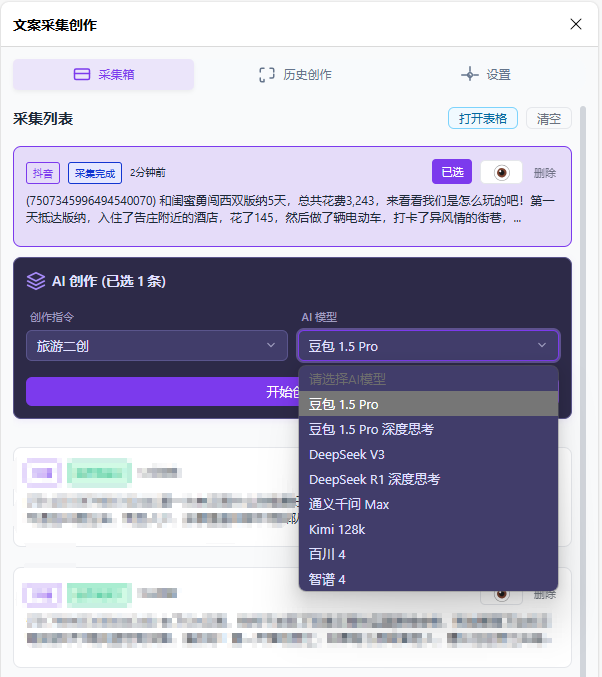Click the eye icon on blurred item

pyautogui.click(x=501, y=594)
